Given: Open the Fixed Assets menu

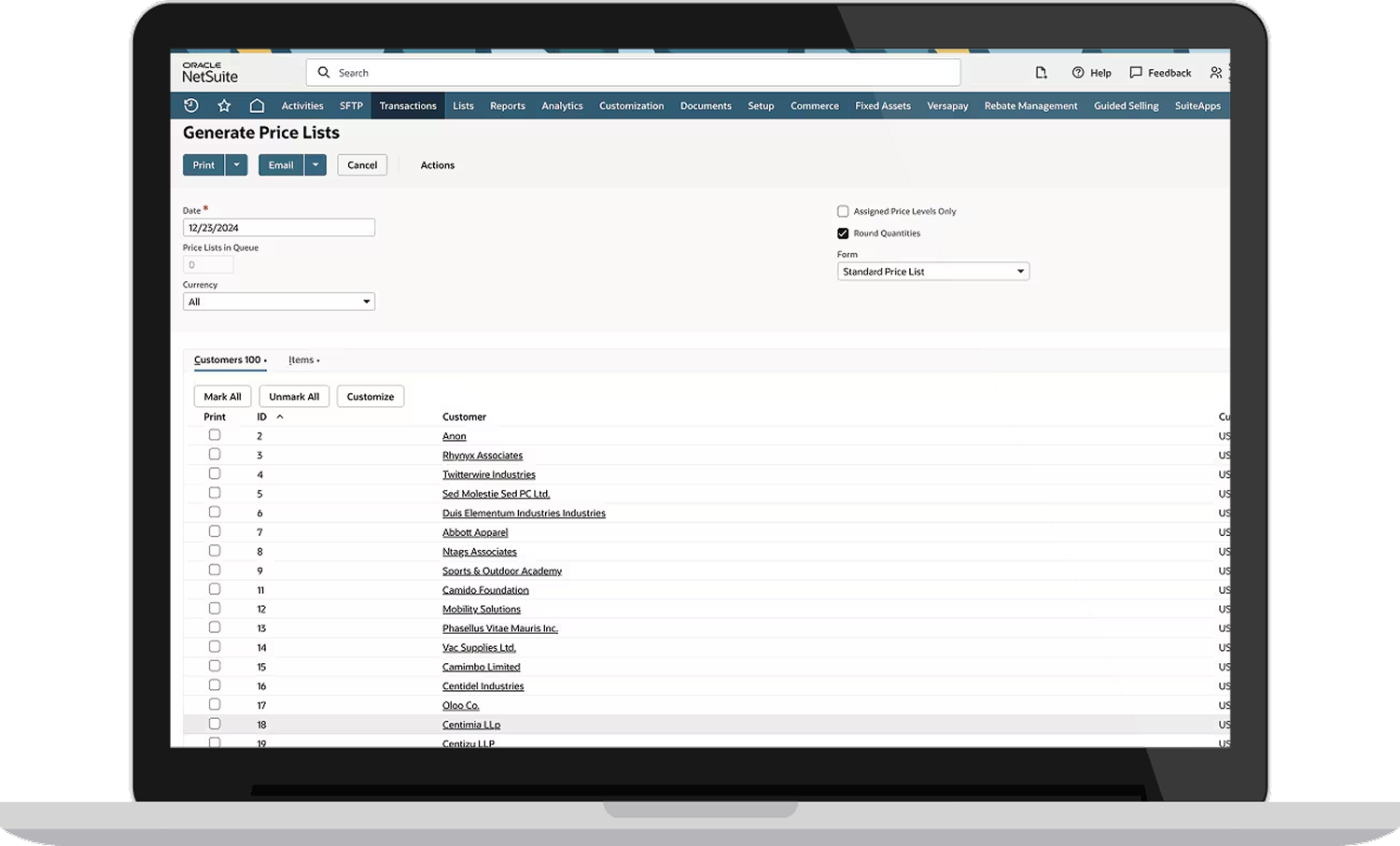Looking at the screenshot, I should [x=883, y=106].
